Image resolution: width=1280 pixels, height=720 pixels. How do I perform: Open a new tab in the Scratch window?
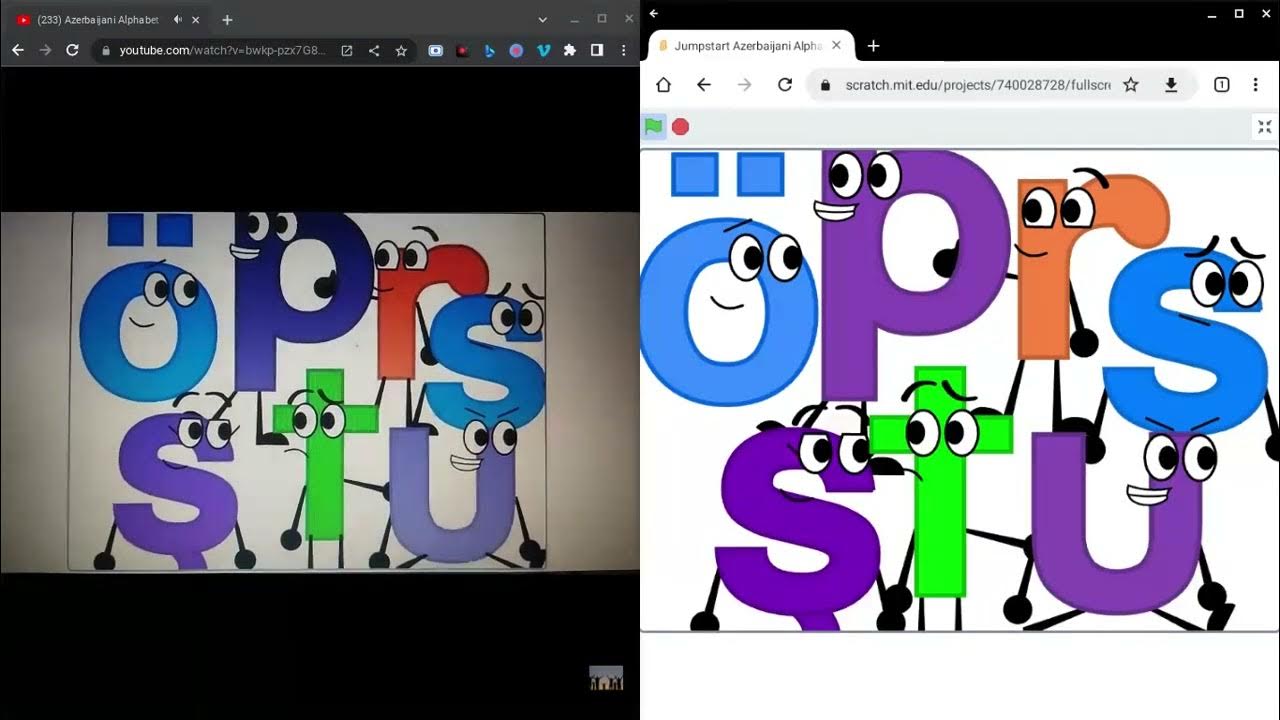[873, 46]
